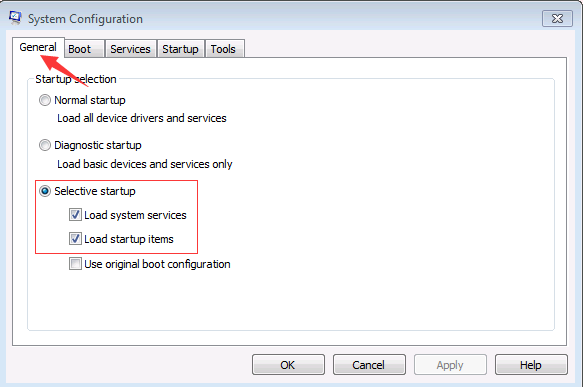
Task: Click the System Configuration title text
Action: (85, 19)
